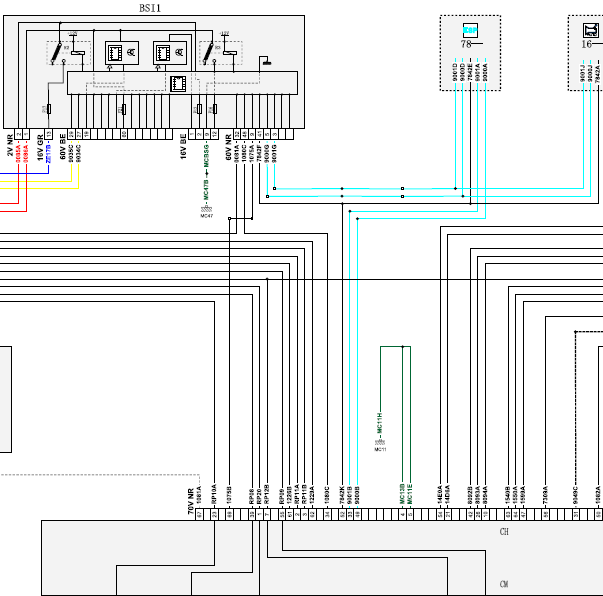The height and width of the screenshot is (596, 603).
Task: Select the 7842E wire label in ESP box
Action: click(x=470, y=72)
